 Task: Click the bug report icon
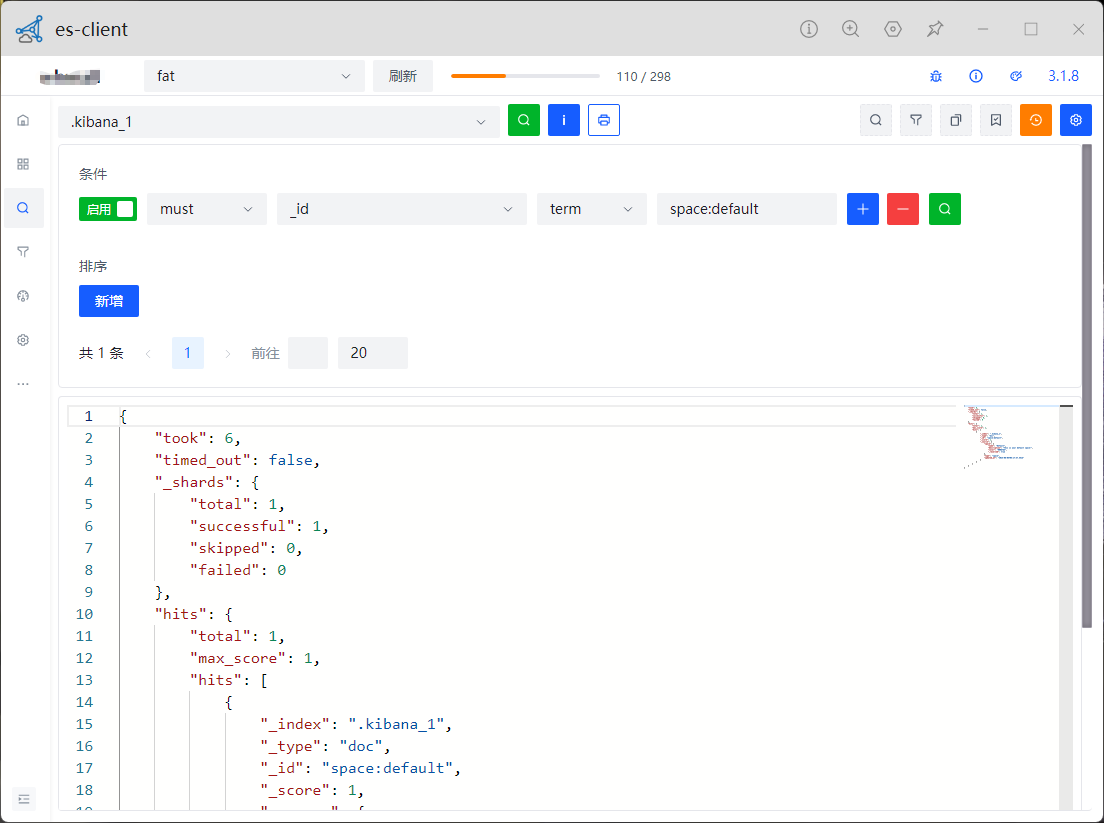(x=936, y=76)
